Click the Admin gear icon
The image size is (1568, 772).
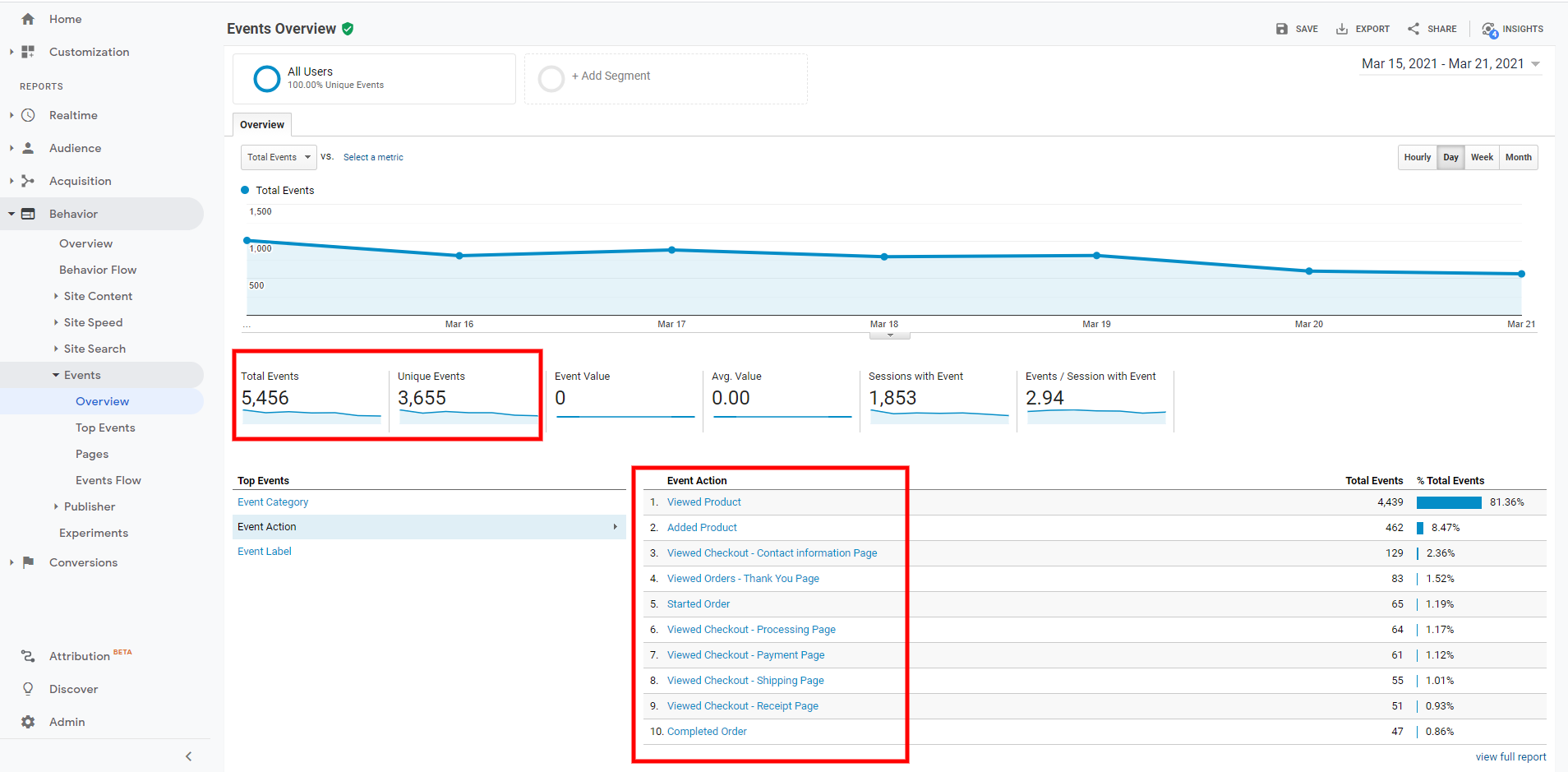coord(28,722)
